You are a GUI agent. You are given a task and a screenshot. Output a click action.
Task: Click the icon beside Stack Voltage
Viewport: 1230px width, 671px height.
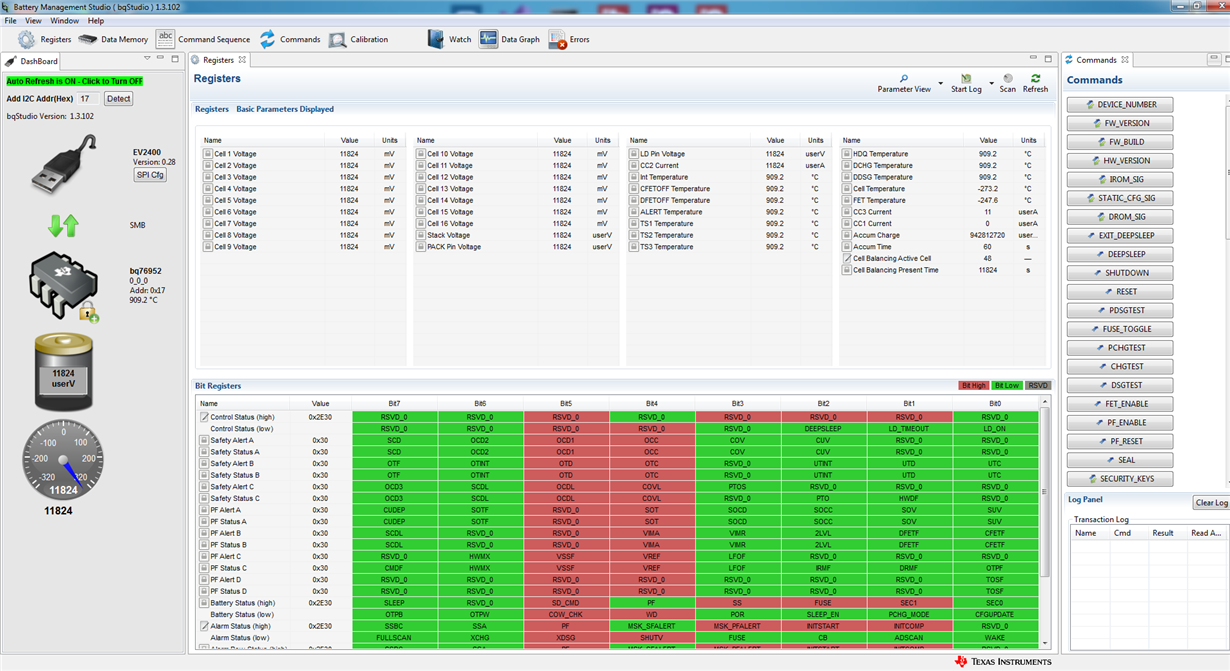tap(421, 235)
